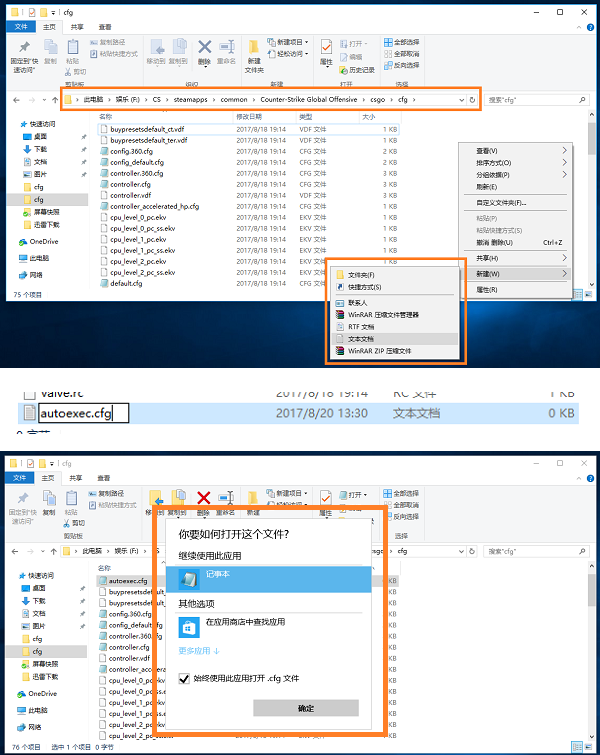Click the Store icon for finding apps
Image resolution: width=600 pixels, height=755 pixels.
pos(188,627)
